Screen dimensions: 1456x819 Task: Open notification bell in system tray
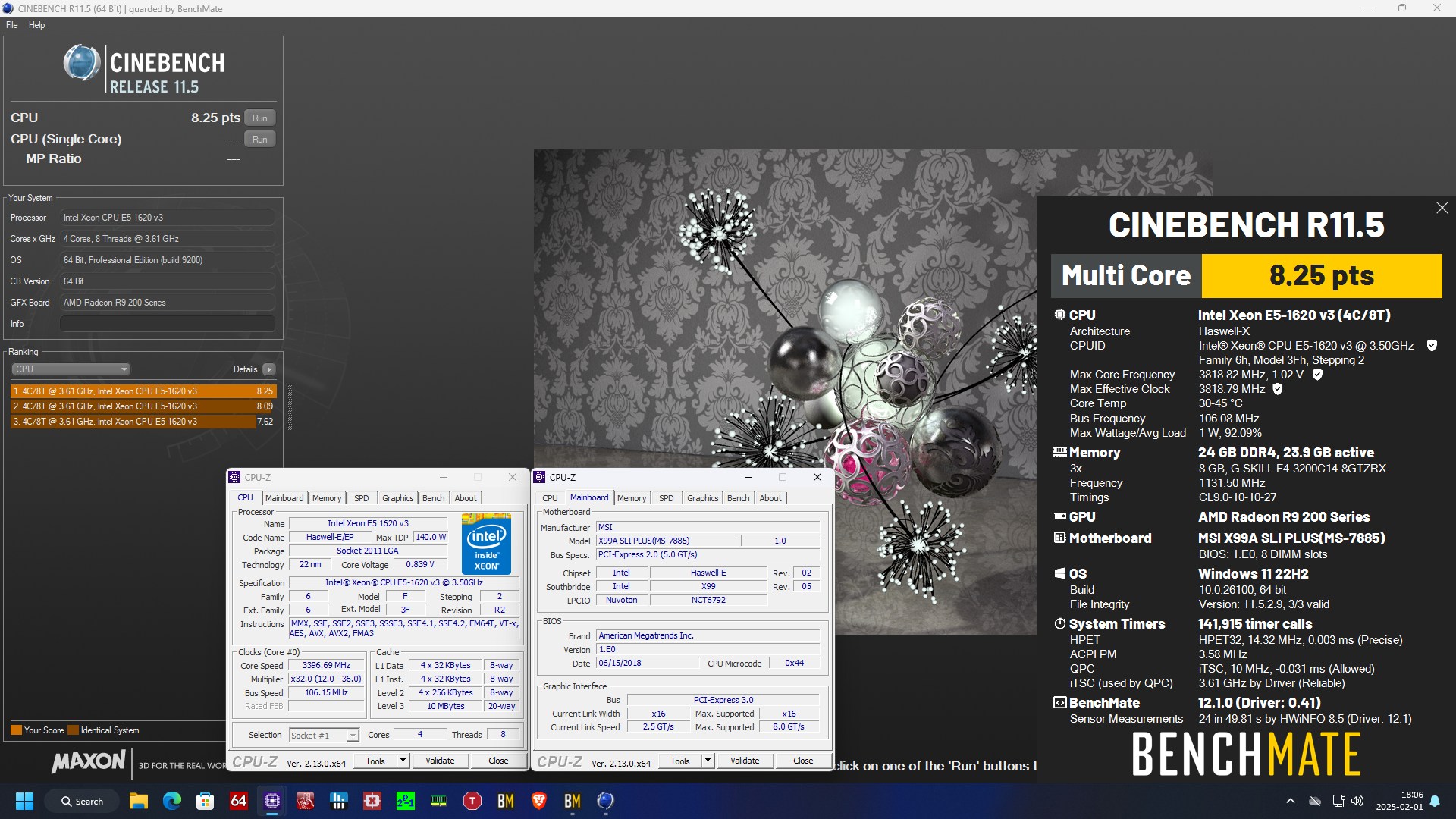coord(1436,801)
